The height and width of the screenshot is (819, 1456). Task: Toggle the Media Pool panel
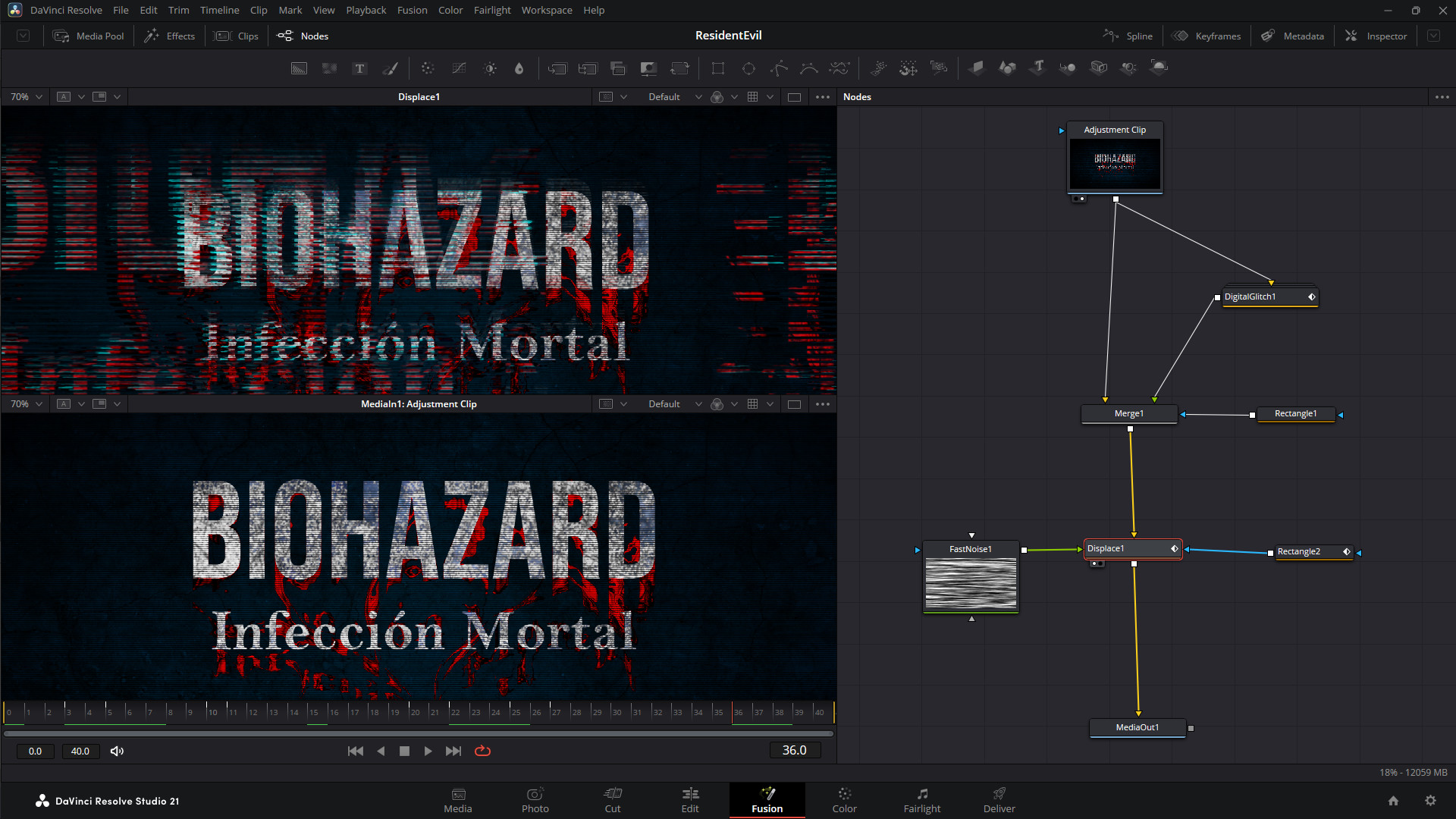(89, 36)
